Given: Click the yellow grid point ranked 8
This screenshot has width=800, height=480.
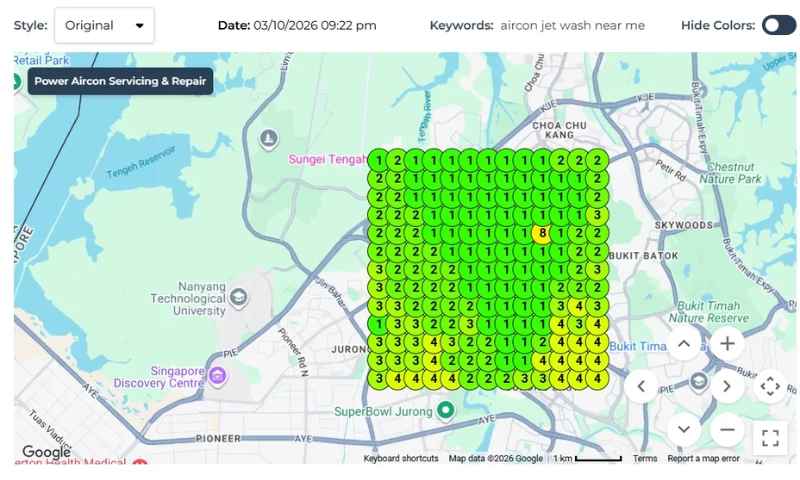Looking at the screenshot, I should click(x=542, y=233).
